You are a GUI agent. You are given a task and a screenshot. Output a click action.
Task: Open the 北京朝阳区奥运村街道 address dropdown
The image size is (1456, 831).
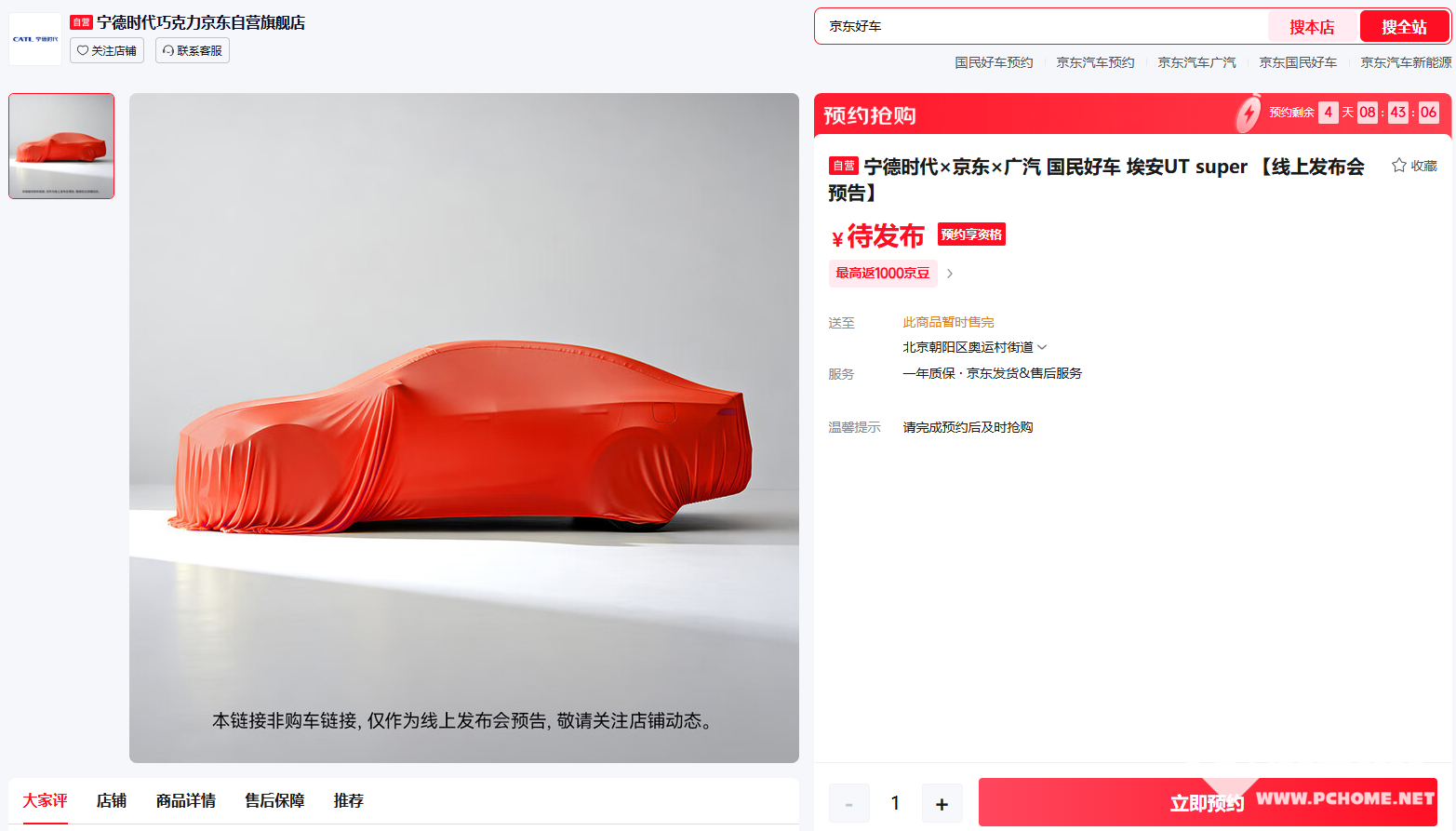tap(974, 347)
